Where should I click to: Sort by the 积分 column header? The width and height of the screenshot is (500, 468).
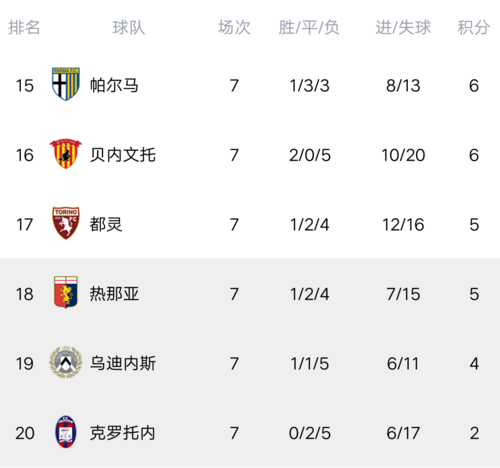tap(474, 27)
